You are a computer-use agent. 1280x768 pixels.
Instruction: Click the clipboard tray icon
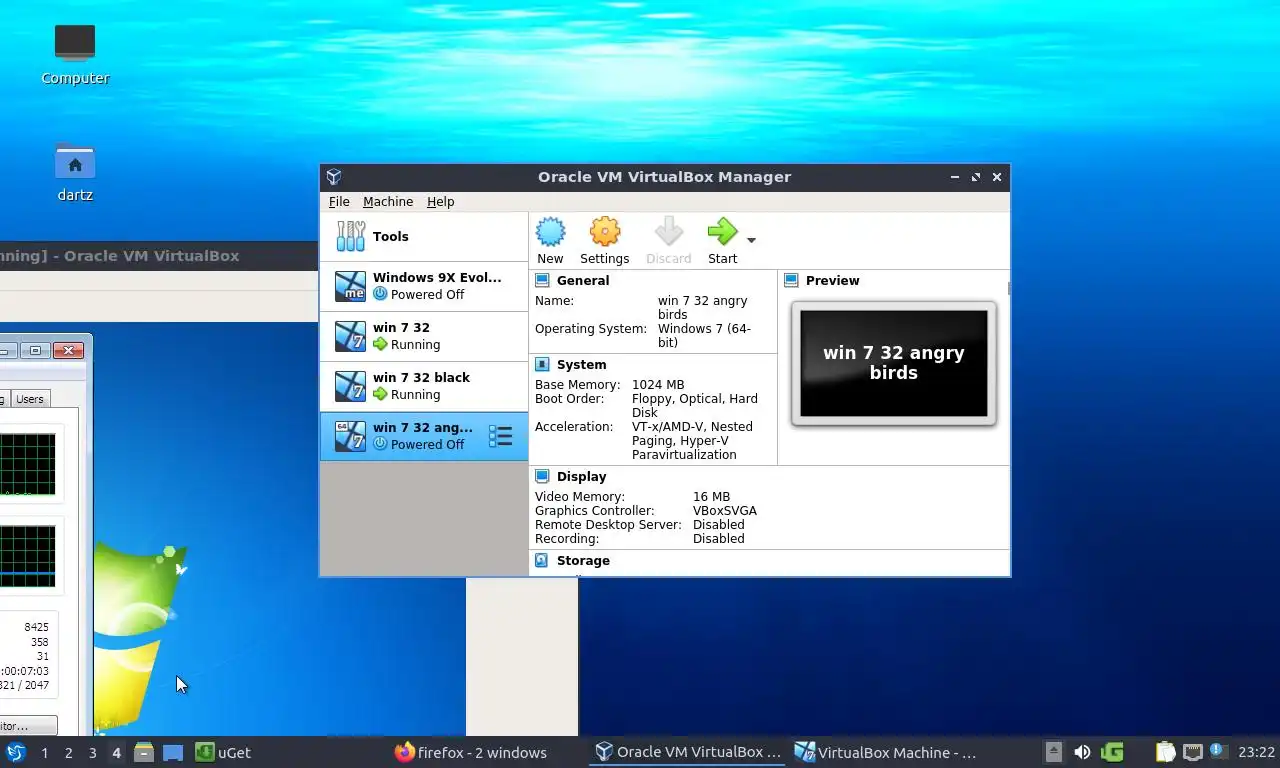click(1165, 752)
